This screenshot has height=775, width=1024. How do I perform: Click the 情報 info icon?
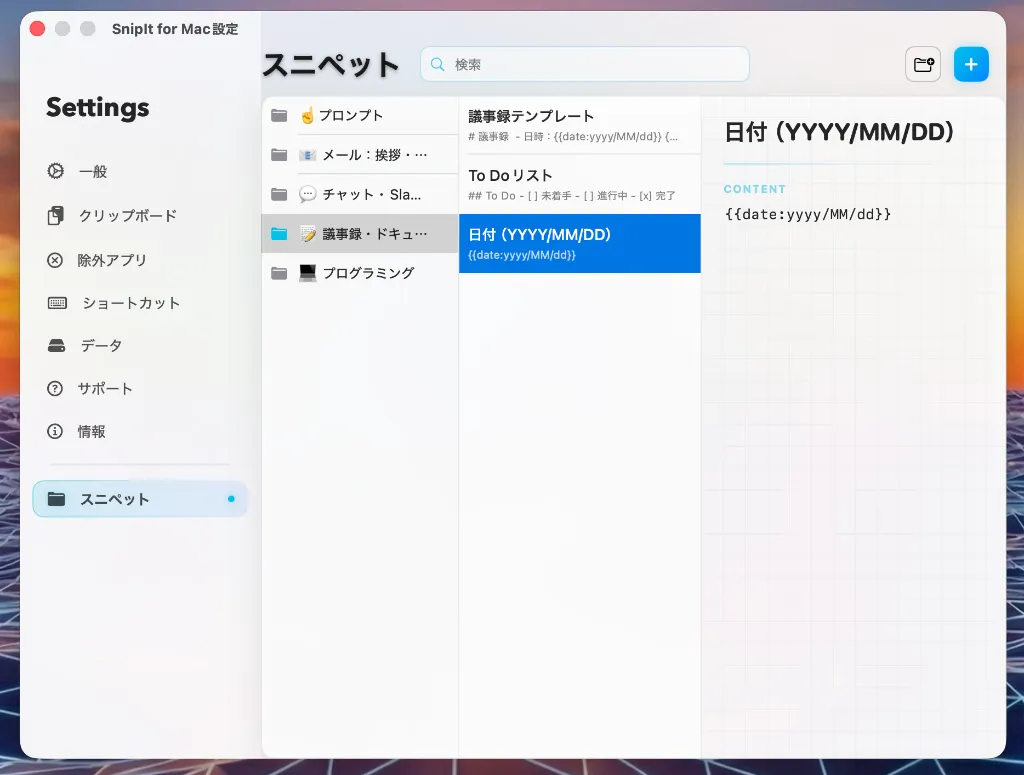[56, 431]
